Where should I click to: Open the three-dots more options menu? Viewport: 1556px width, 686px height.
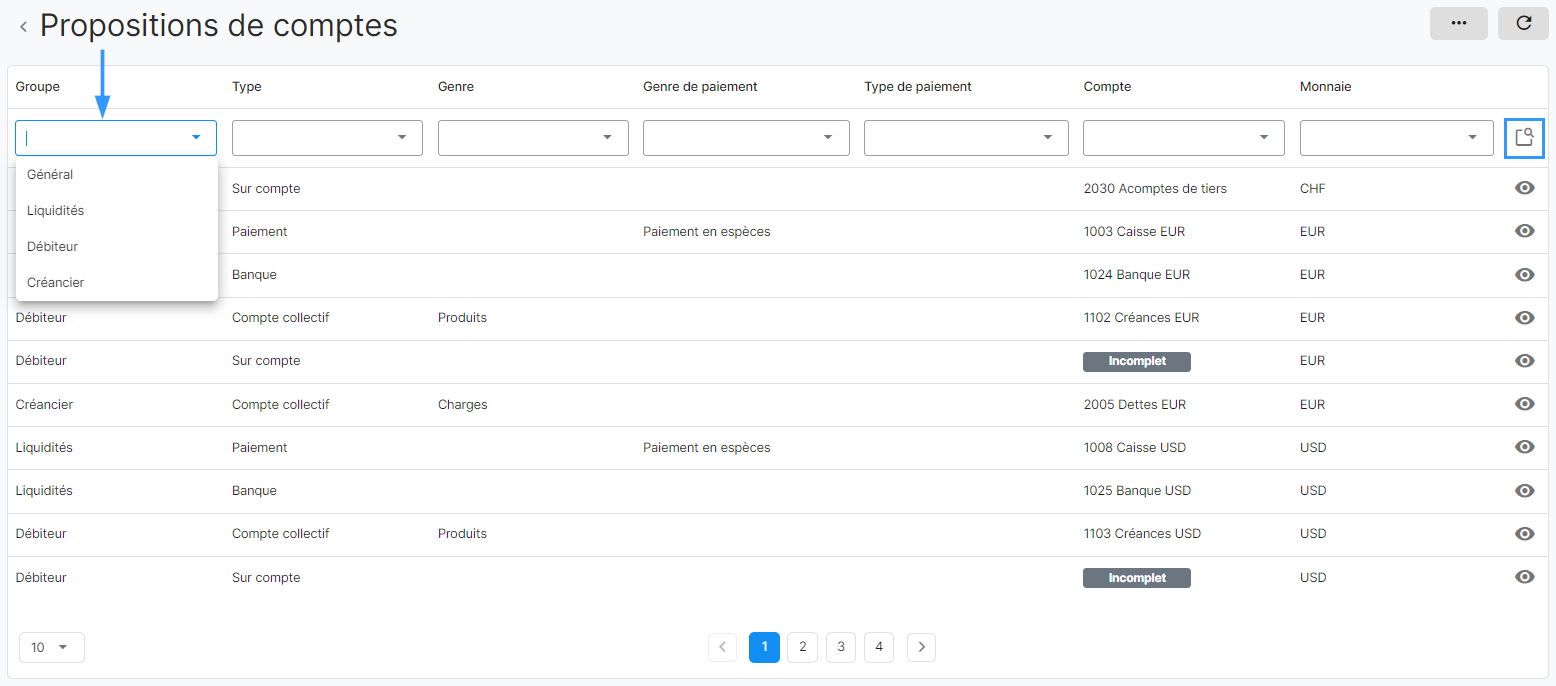pos(1459,23)
